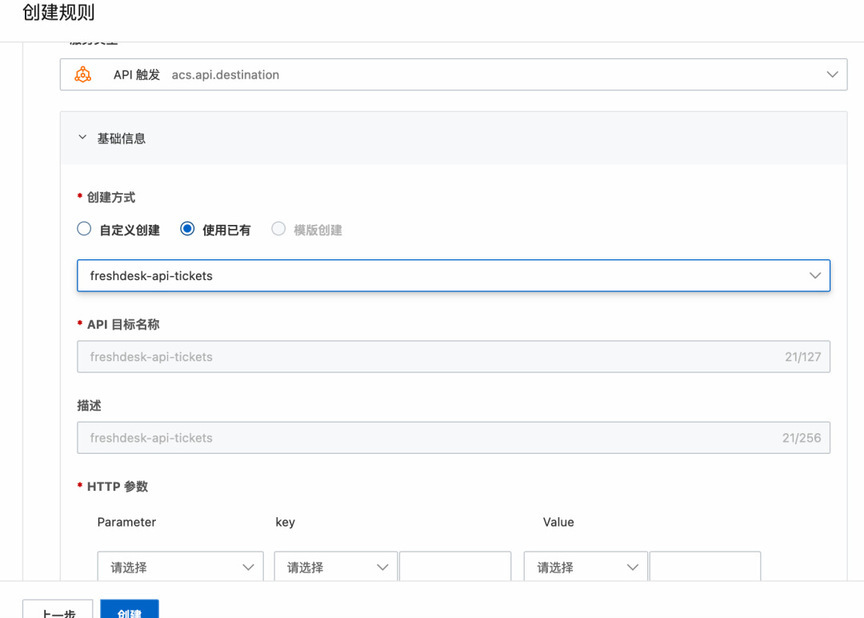
Task: Open the Value 请选择 dropdown
Action: [x=585, y=566]
